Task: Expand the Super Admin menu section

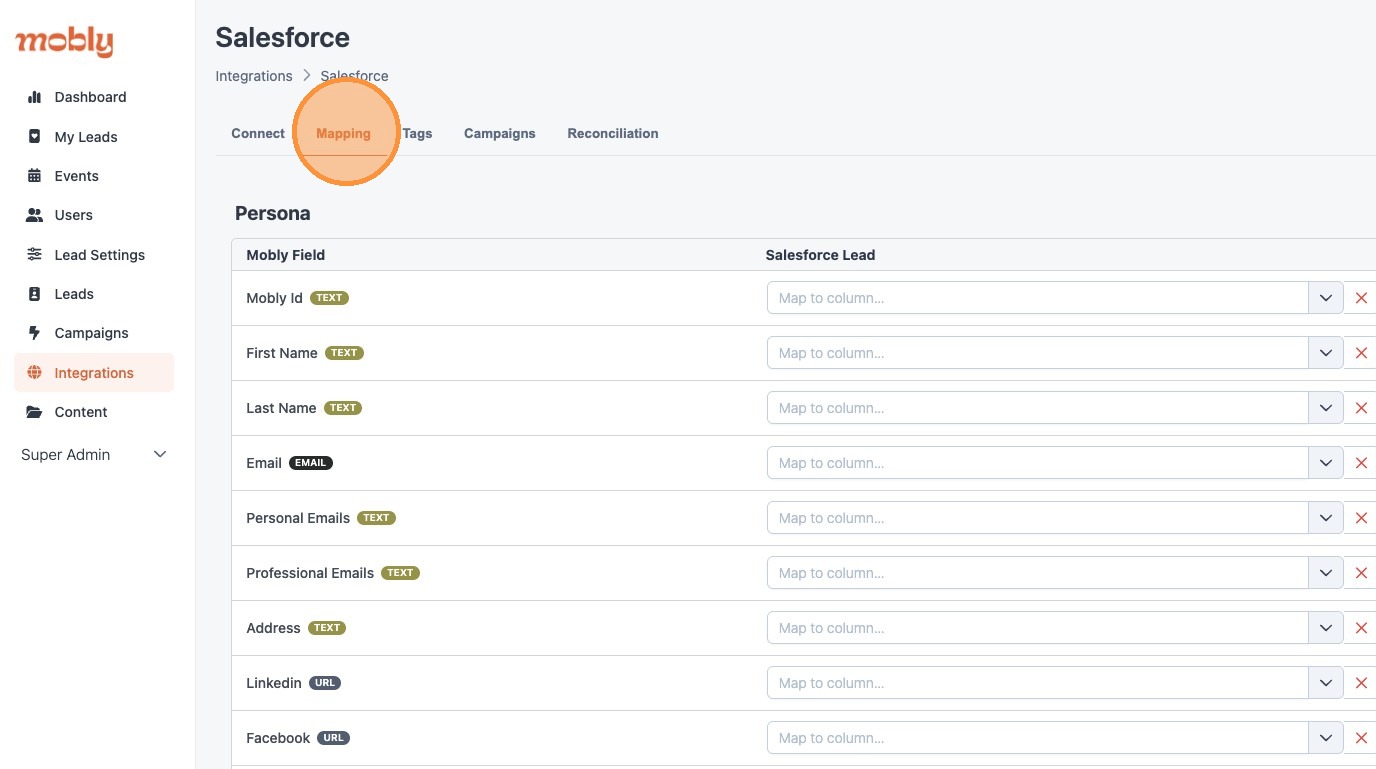Action: 159,455
